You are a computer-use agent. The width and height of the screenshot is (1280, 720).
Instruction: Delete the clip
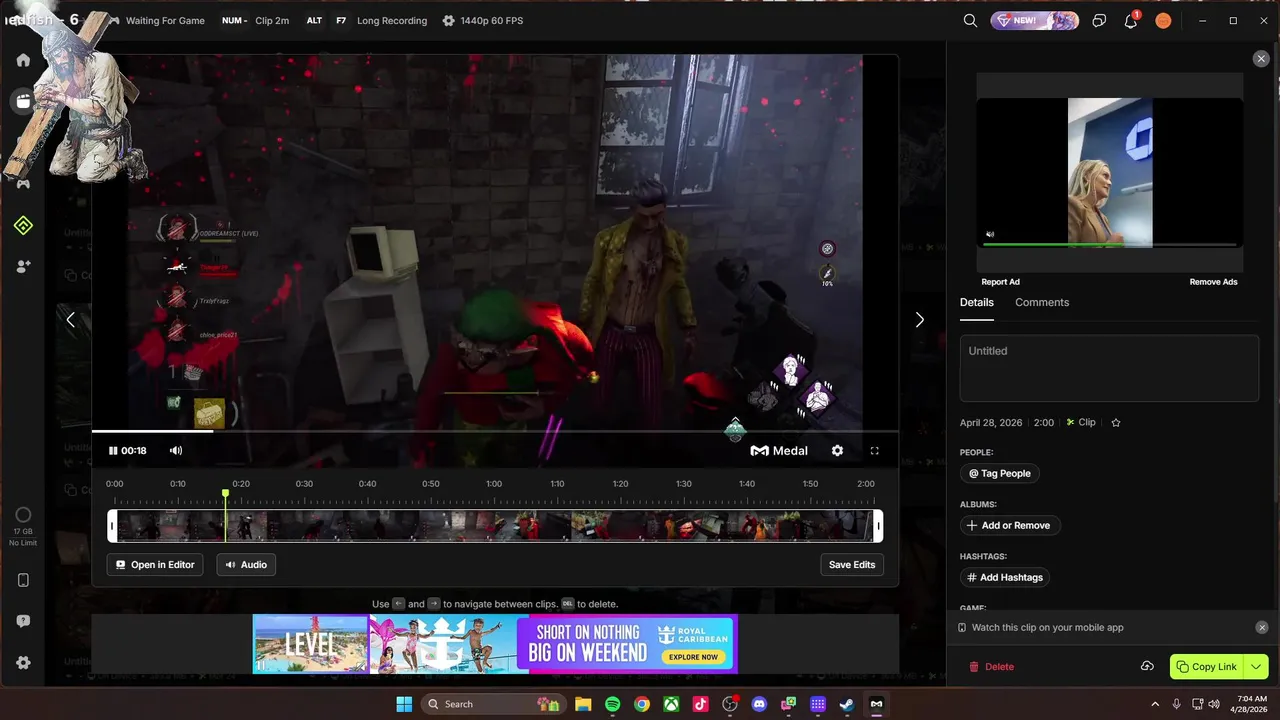(991, 667)
